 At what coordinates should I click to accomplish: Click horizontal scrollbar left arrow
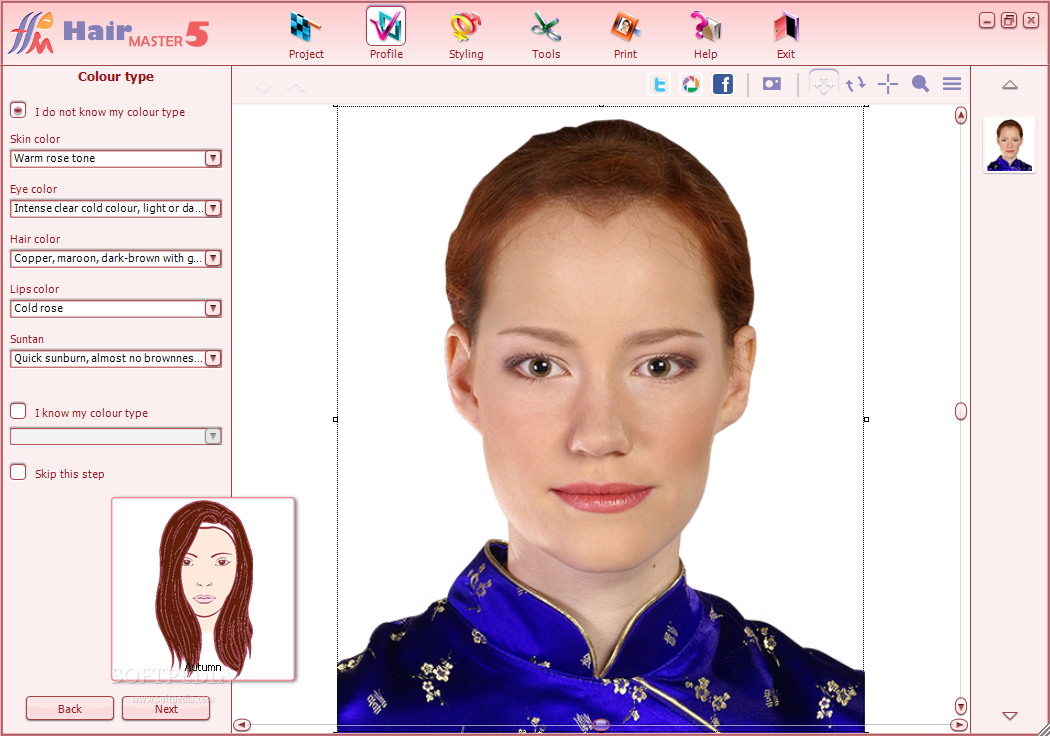click(x=242, y=725)
